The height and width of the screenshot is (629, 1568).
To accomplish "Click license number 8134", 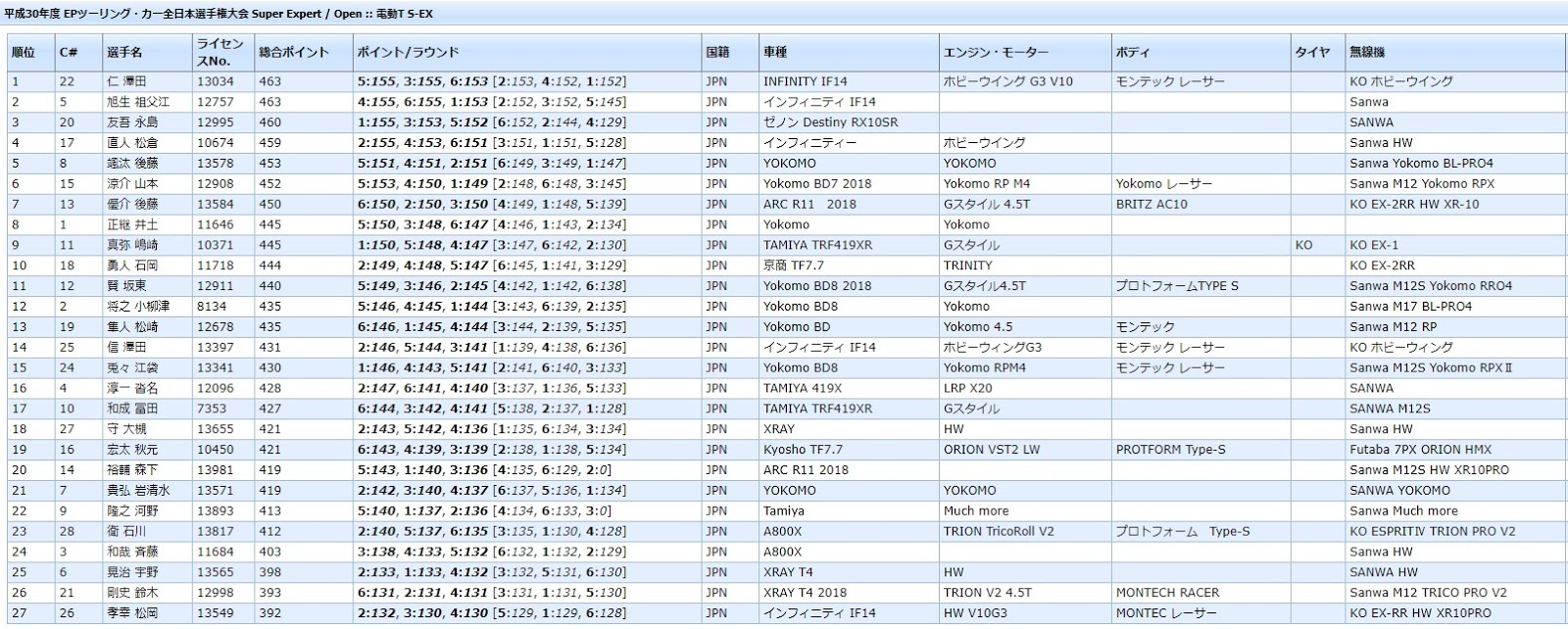I will pos(212,307).
